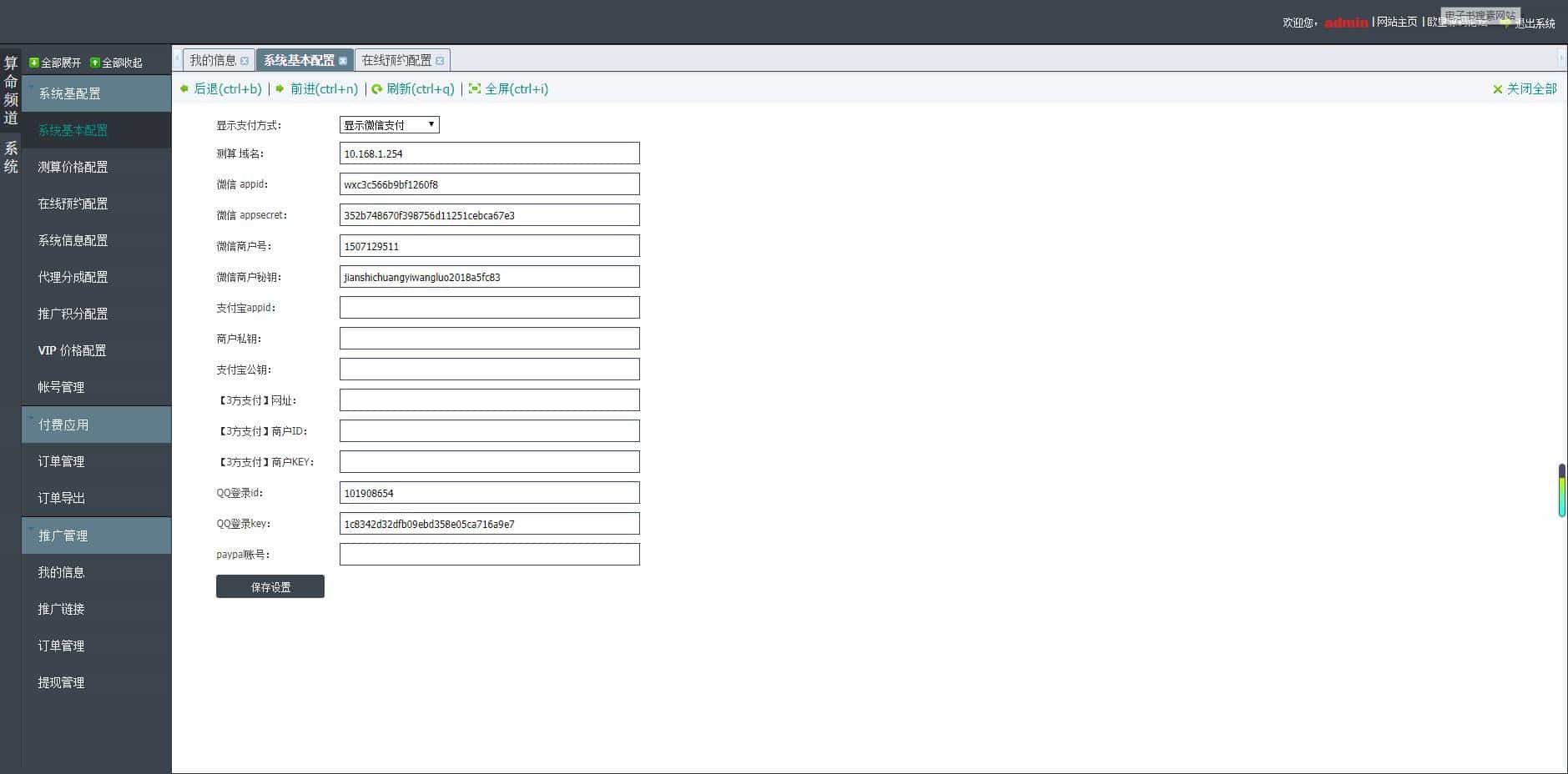Click the empty 商户私钥 input field
This screenshot has height=774, width=1568.
(x=490, y=339)
